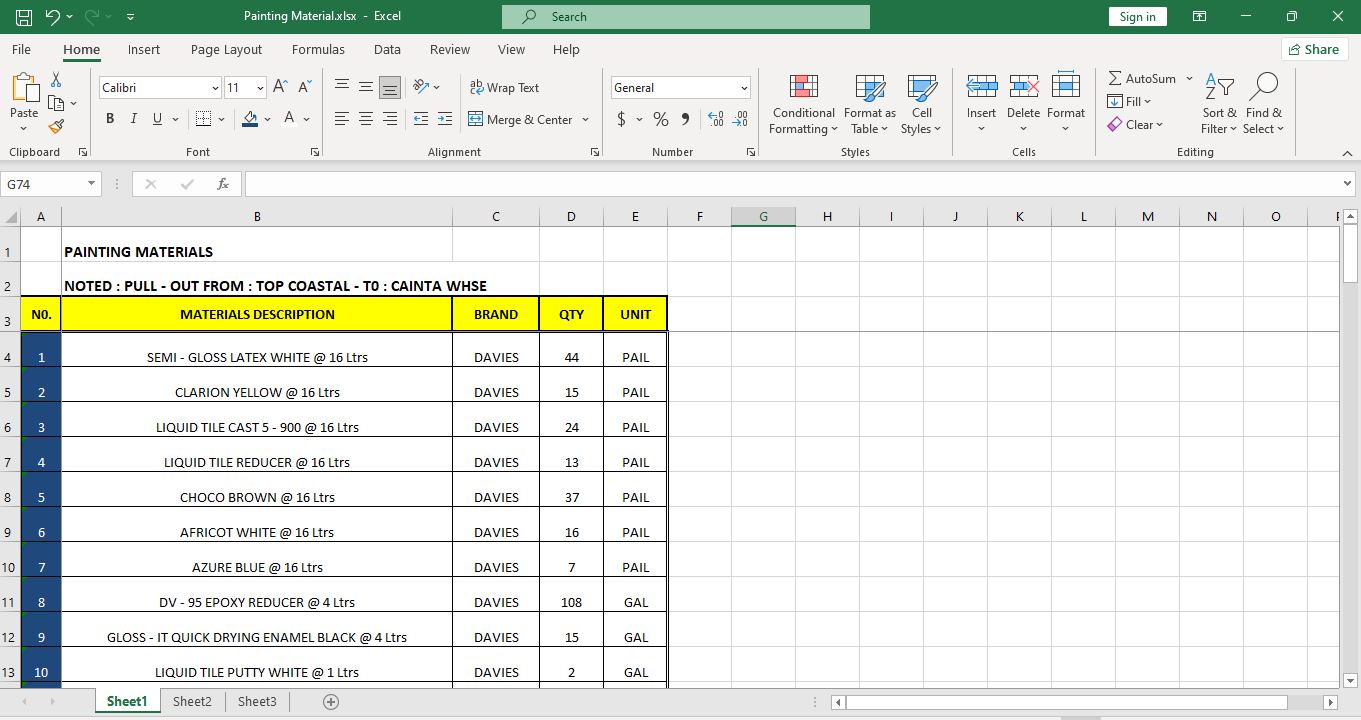Open the number format dropdown

(744, 88)
